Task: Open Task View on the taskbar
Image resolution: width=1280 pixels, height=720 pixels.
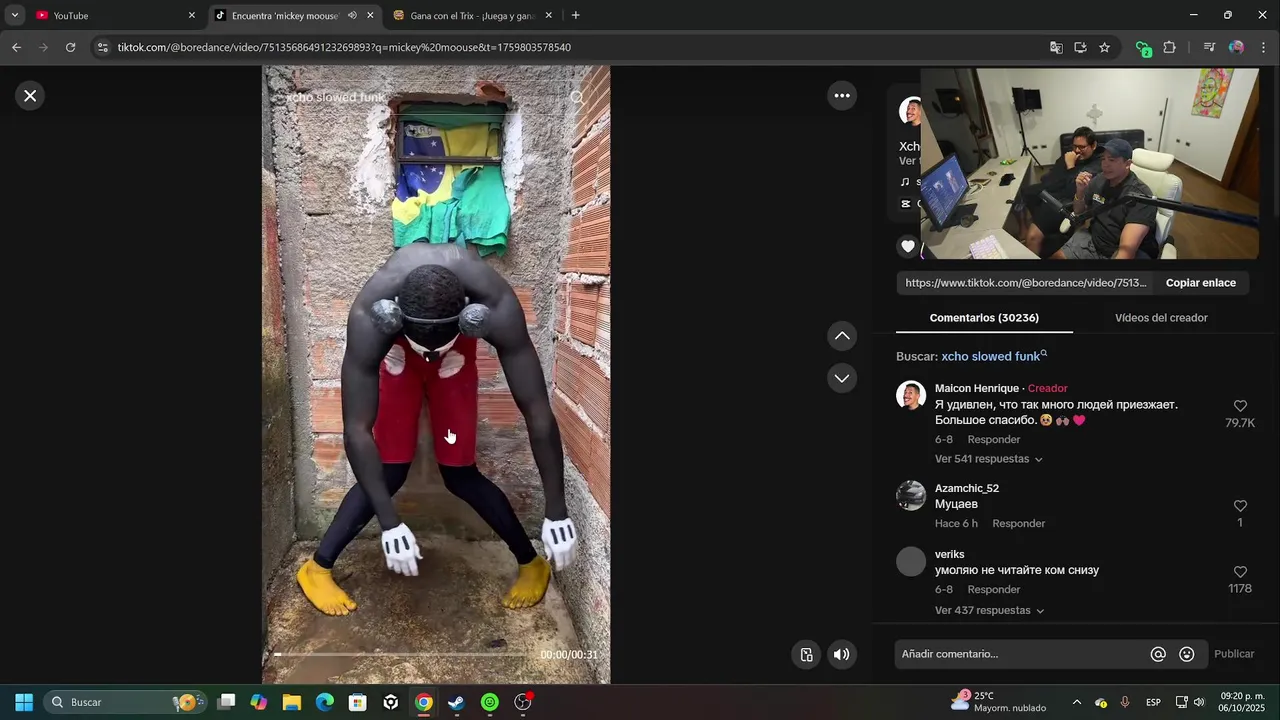Action: (x=226, y=702)
